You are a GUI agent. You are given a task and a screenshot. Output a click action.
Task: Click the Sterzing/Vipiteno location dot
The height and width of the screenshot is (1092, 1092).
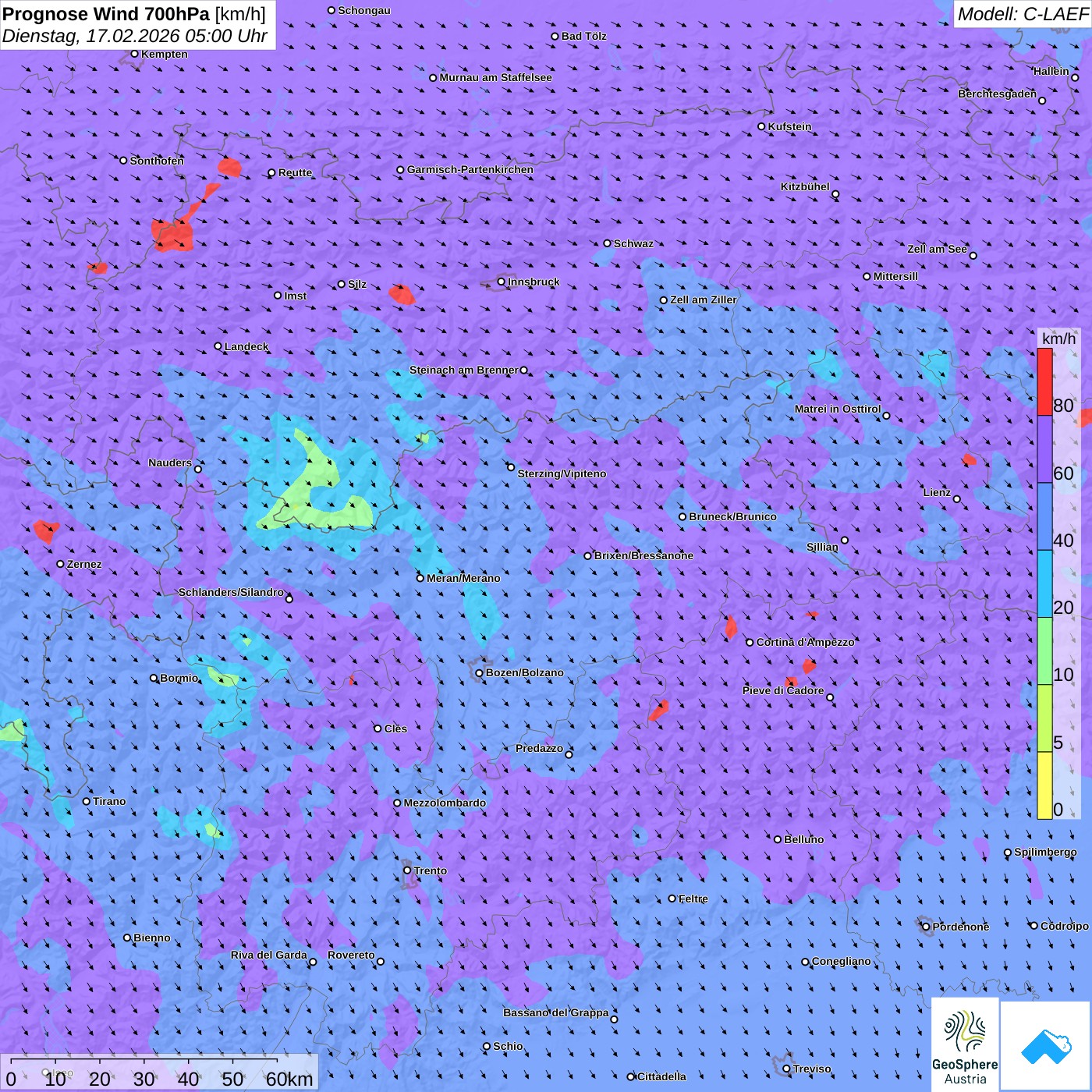click(x=511, y=467)
